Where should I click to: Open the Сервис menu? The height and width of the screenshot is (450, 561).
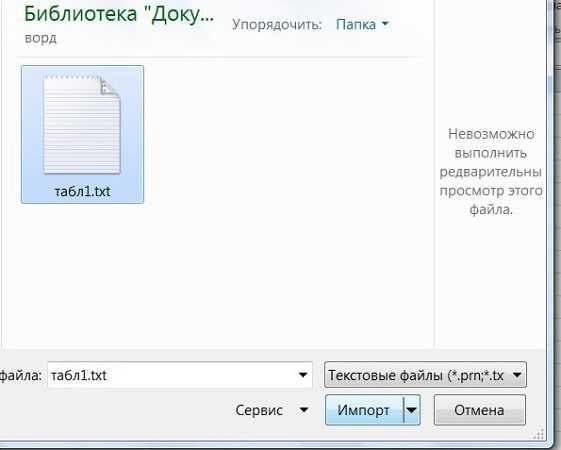[271, 410]
